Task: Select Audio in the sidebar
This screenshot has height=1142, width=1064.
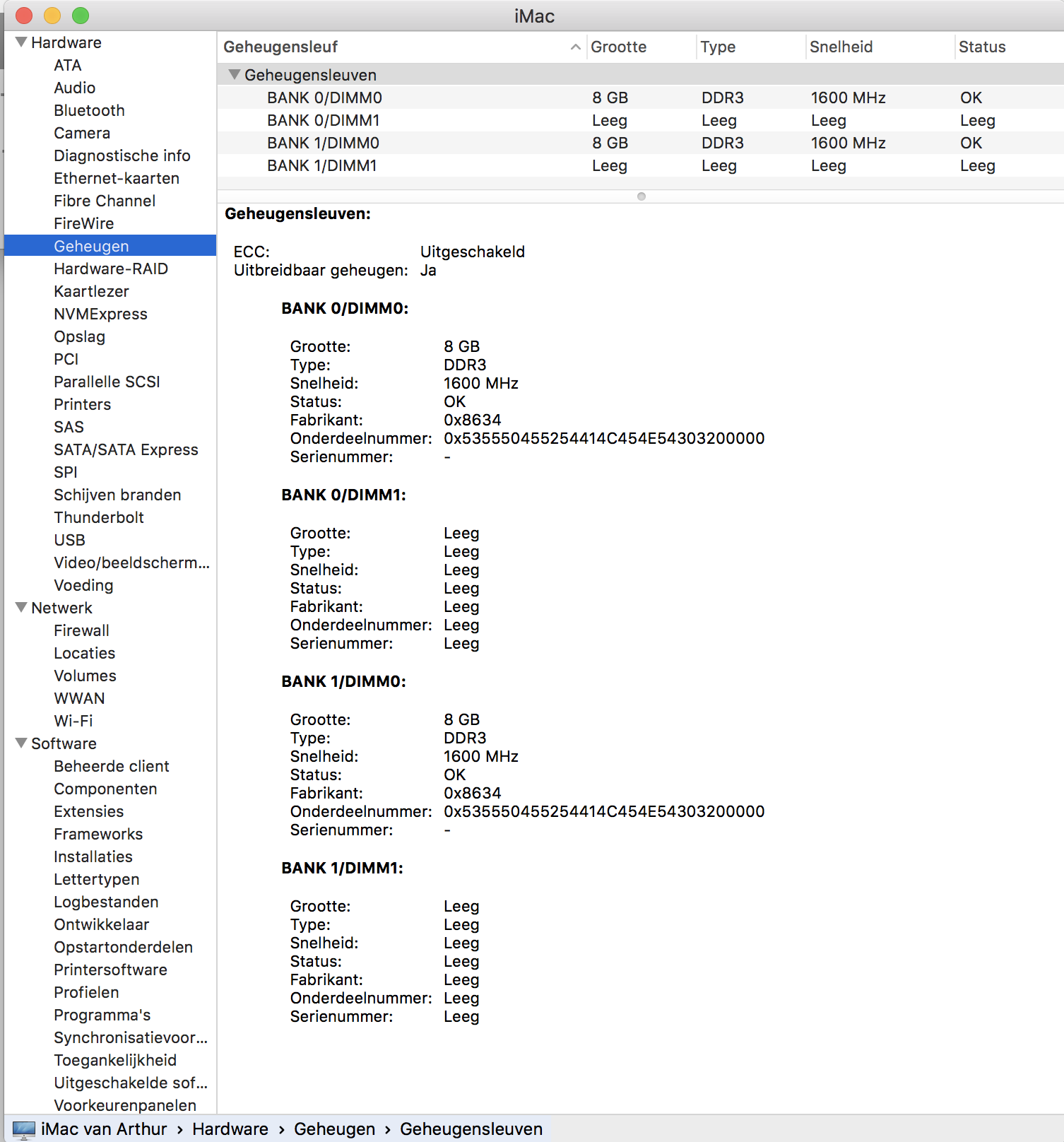Action: click(75, 88)
